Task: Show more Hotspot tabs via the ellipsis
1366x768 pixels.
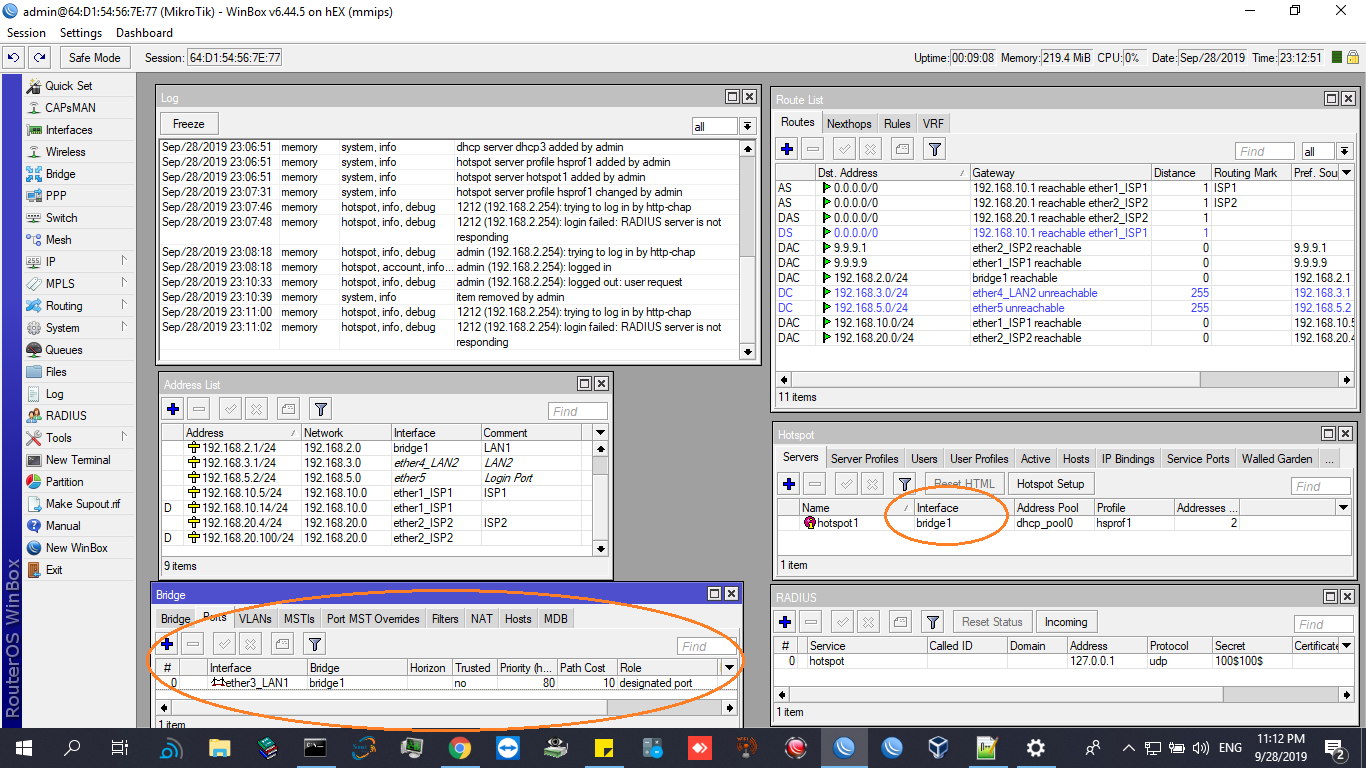Action: [x=1328, y=459]
